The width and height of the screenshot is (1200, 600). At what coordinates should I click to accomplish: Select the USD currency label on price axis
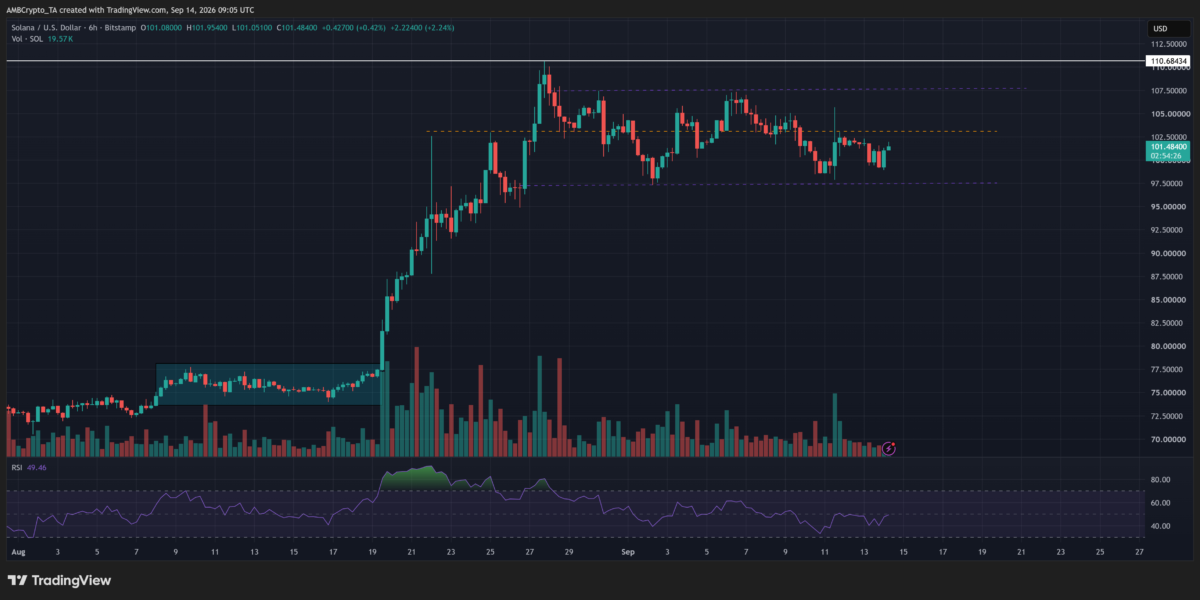point(1160,28)
